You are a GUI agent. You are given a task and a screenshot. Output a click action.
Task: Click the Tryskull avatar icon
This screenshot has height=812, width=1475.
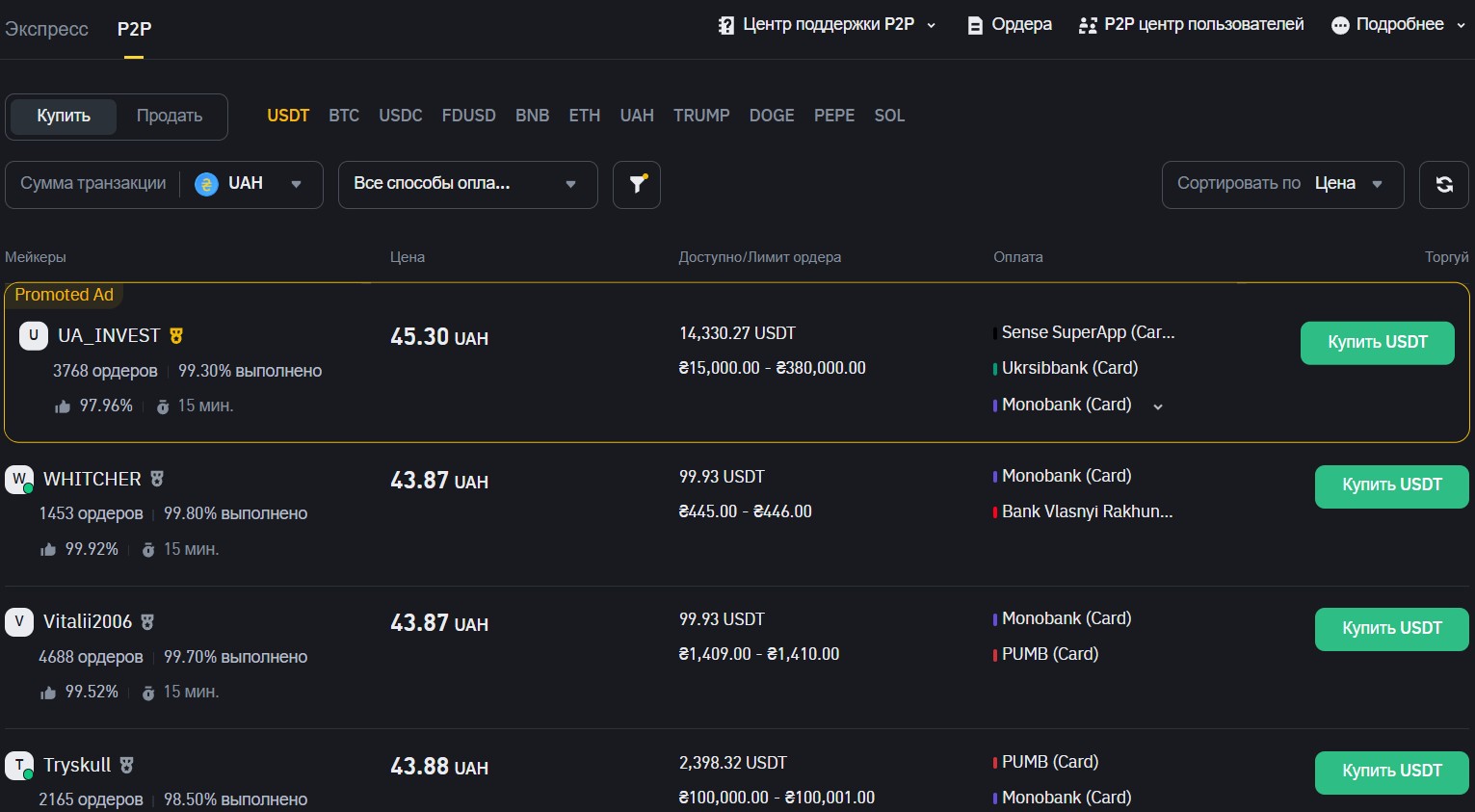pos(19,765)
